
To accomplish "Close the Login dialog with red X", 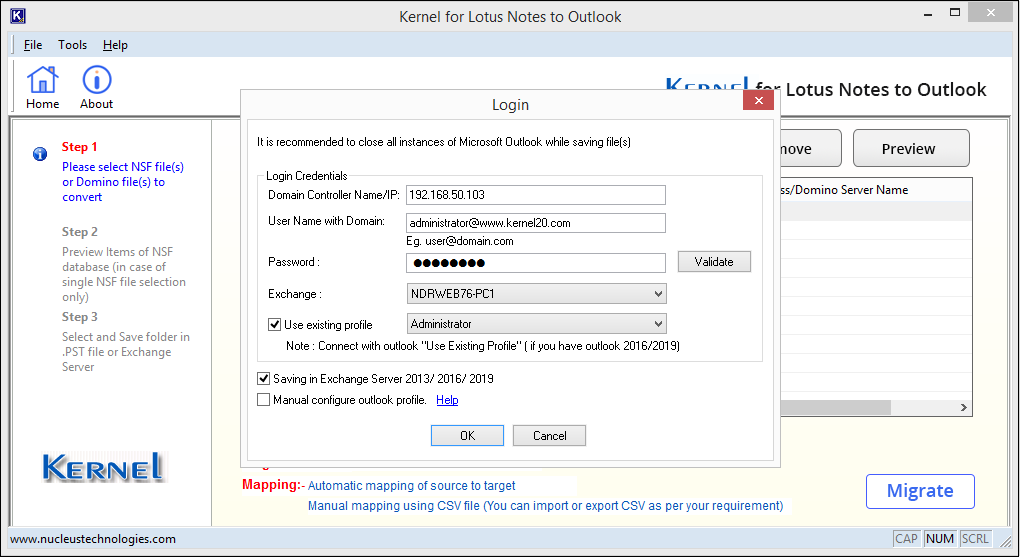I will (758, 100).
